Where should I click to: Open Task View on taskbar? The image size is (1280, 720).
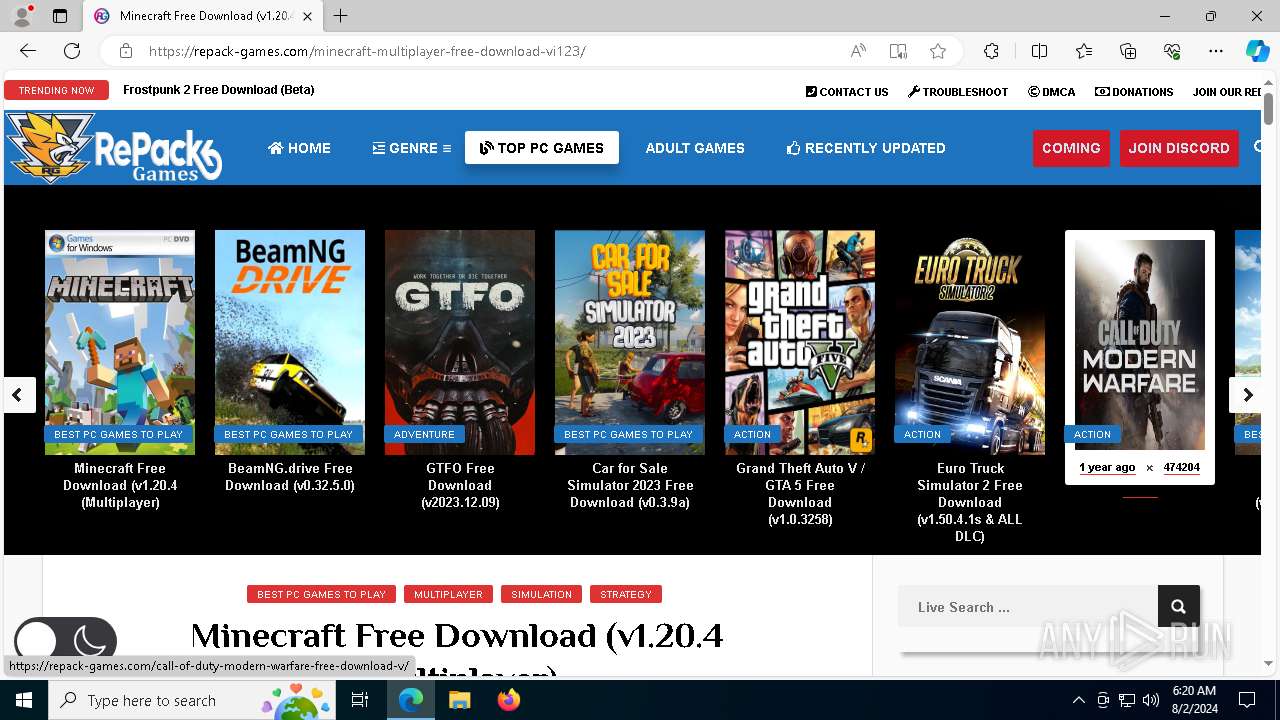[x=360, y=700]
